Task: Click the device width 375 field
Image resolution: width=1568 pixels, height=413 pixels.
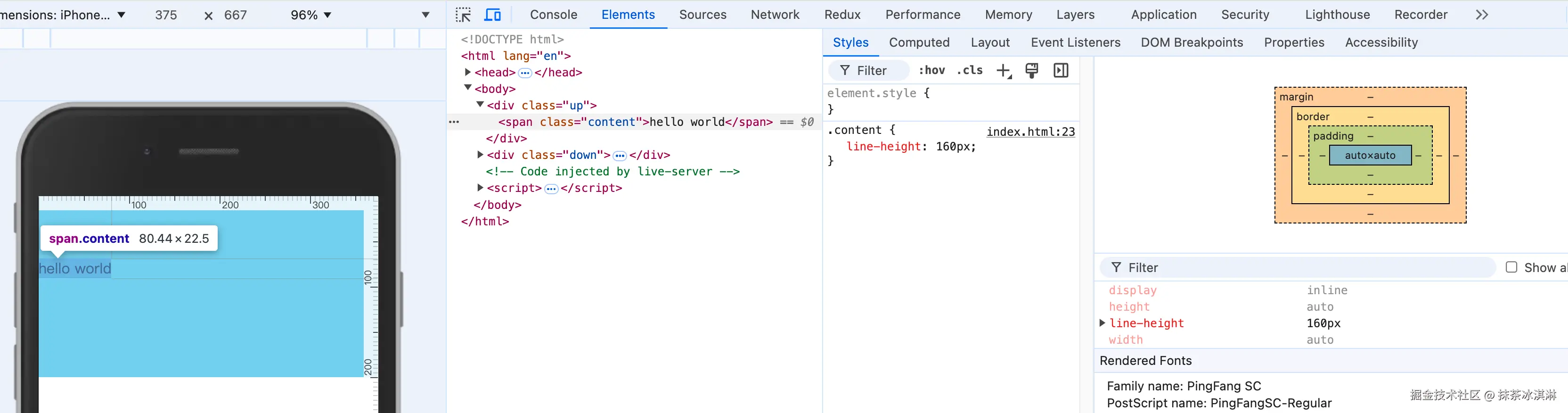Action: pyautogui.click(x=165, y=15)
